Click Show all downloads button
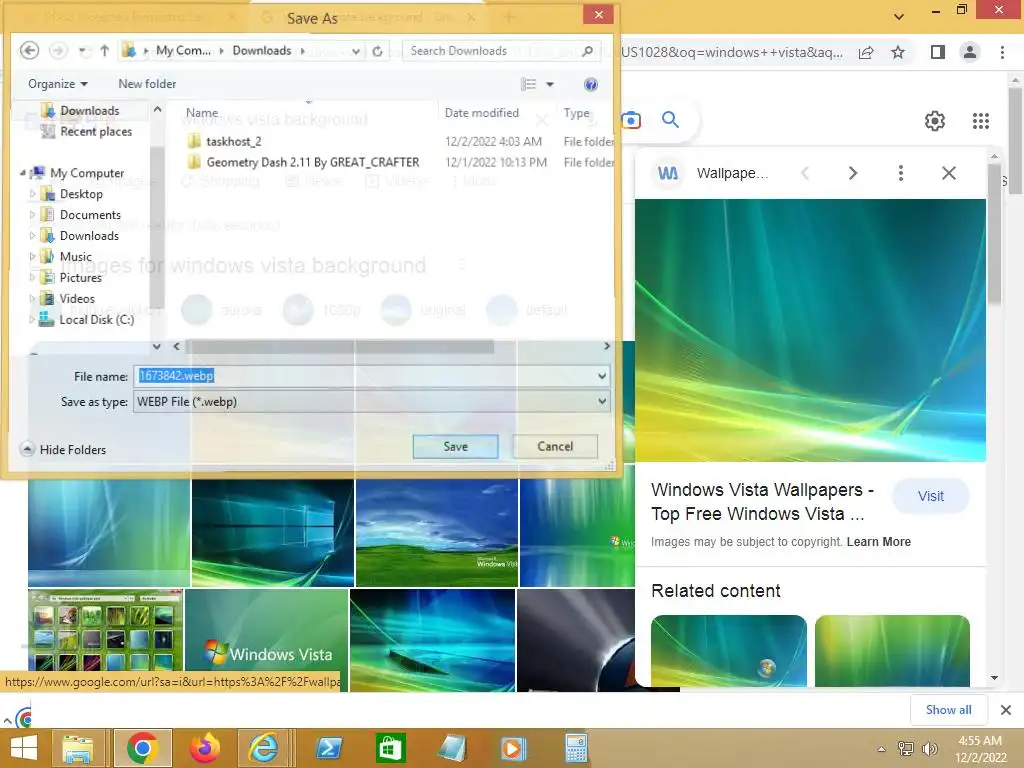The width and height of the screenshot is (1024, 768). click(x=948, y=710)
